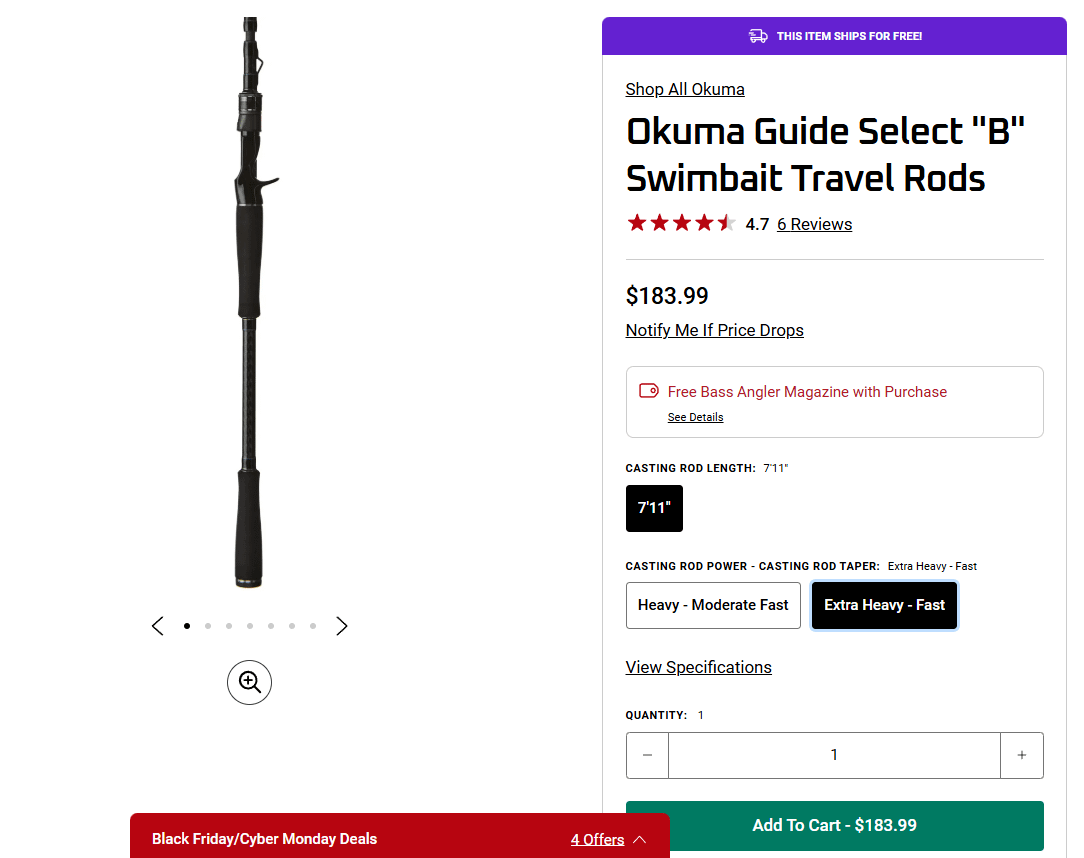Click the free shipping truck icon
Image resolution: width=1084 pixels, height=858 pixels.
click(758, 36)
